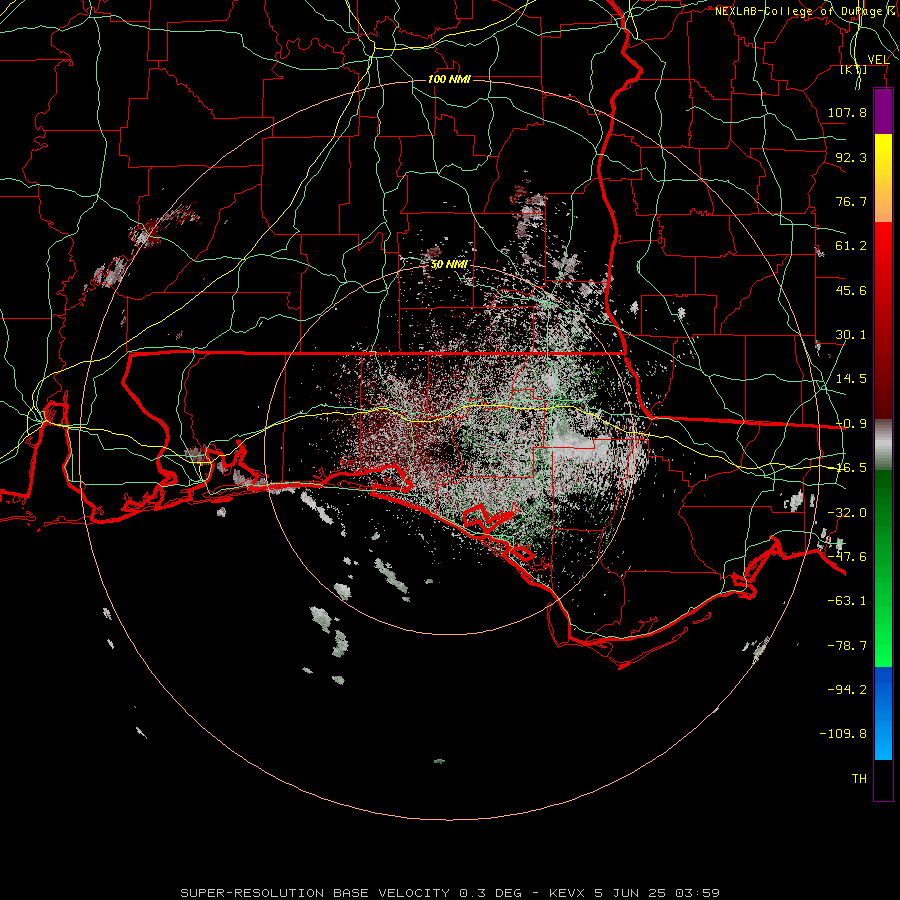The width and height of the screenshot is (900, 900).
Task: Click the 14.5 velocity scale value
Action: (851, 379)
